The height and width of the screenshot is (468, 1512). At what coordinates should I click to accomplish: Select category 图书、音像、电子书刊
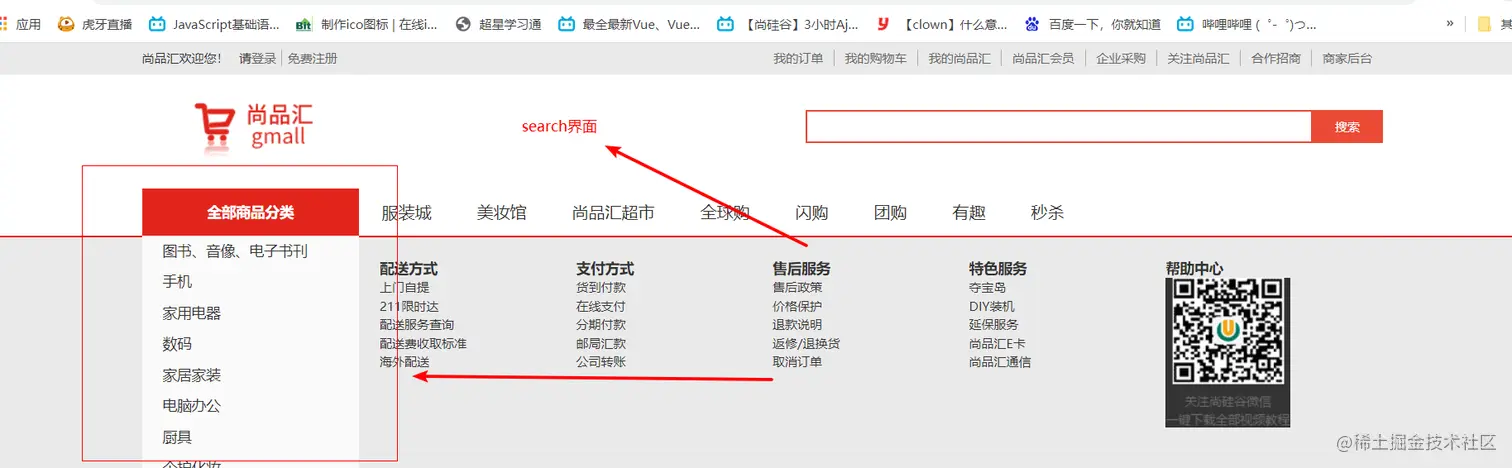235,251
